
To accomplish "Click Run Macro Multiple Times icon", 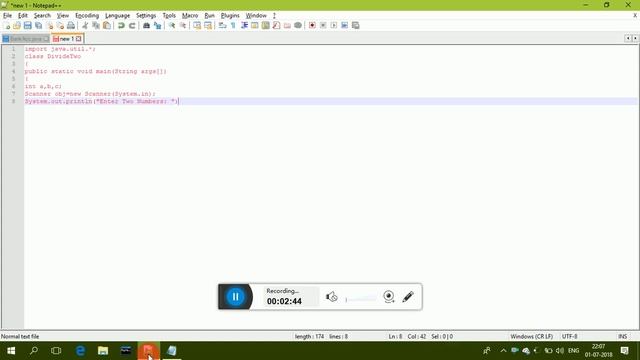I will 344,25.
